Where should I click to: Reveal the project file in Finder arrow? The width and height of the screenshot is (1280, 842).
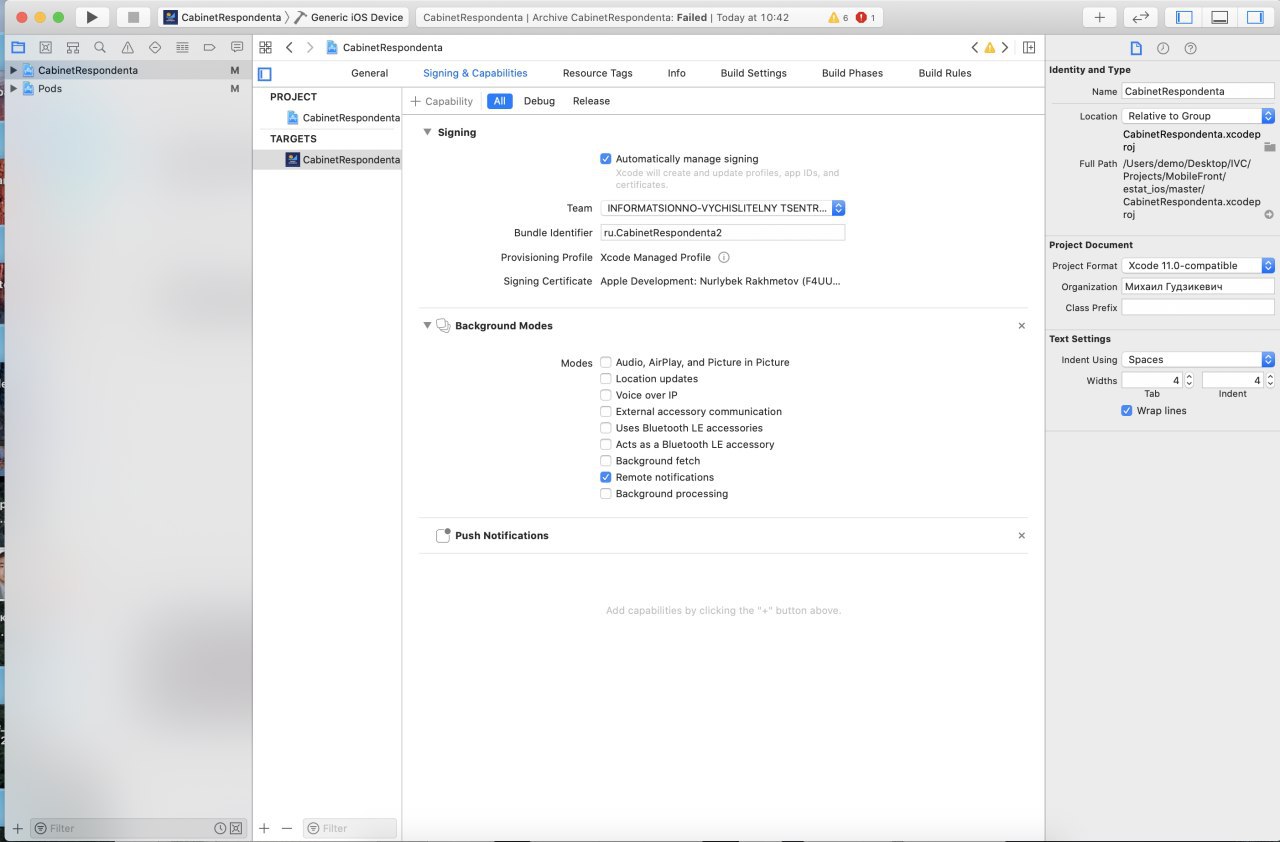coord(1269,215)
